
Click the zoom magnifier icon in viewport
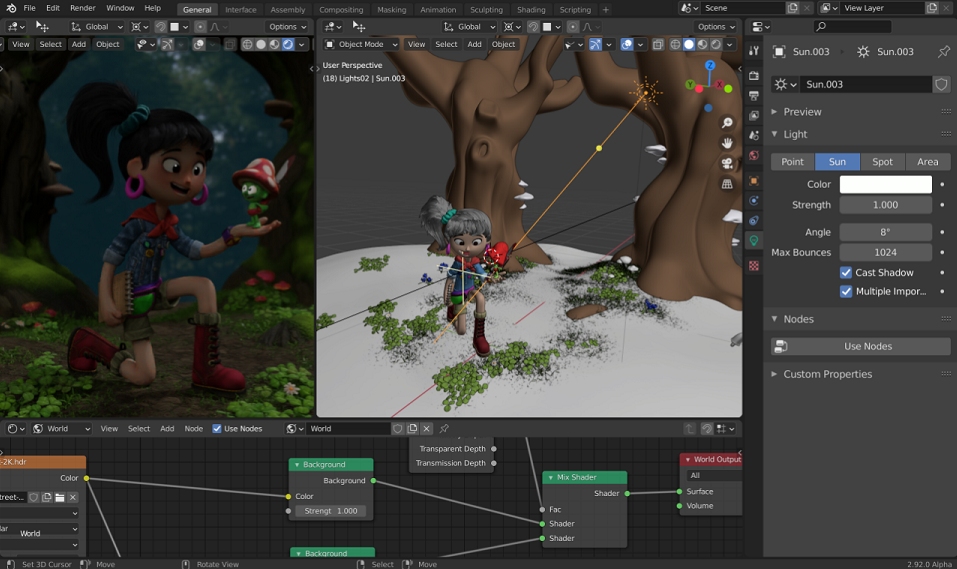pyautogui.click(x=727, y=123)
